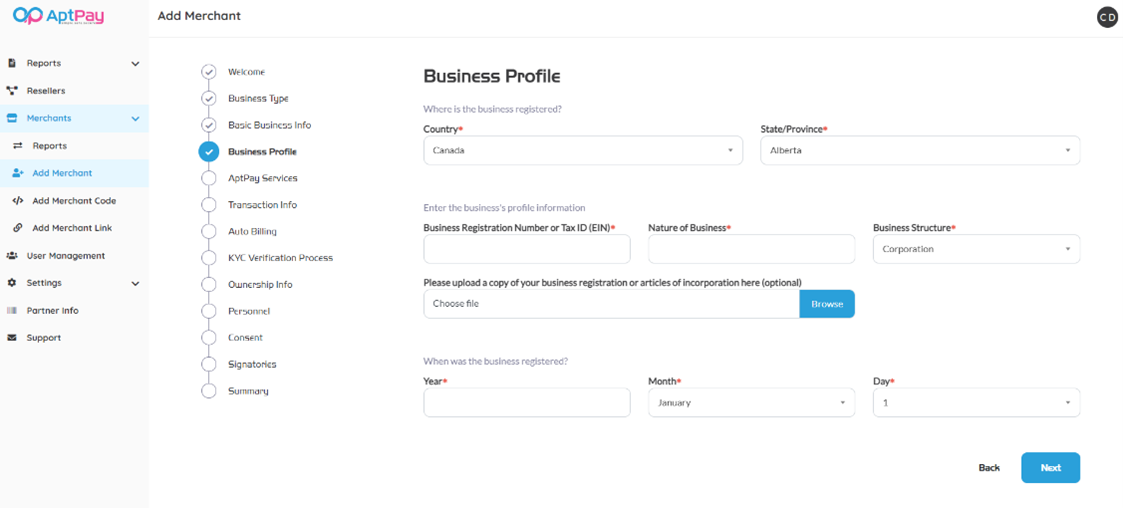Click the Nature of Business field

(x=751, y=249)
